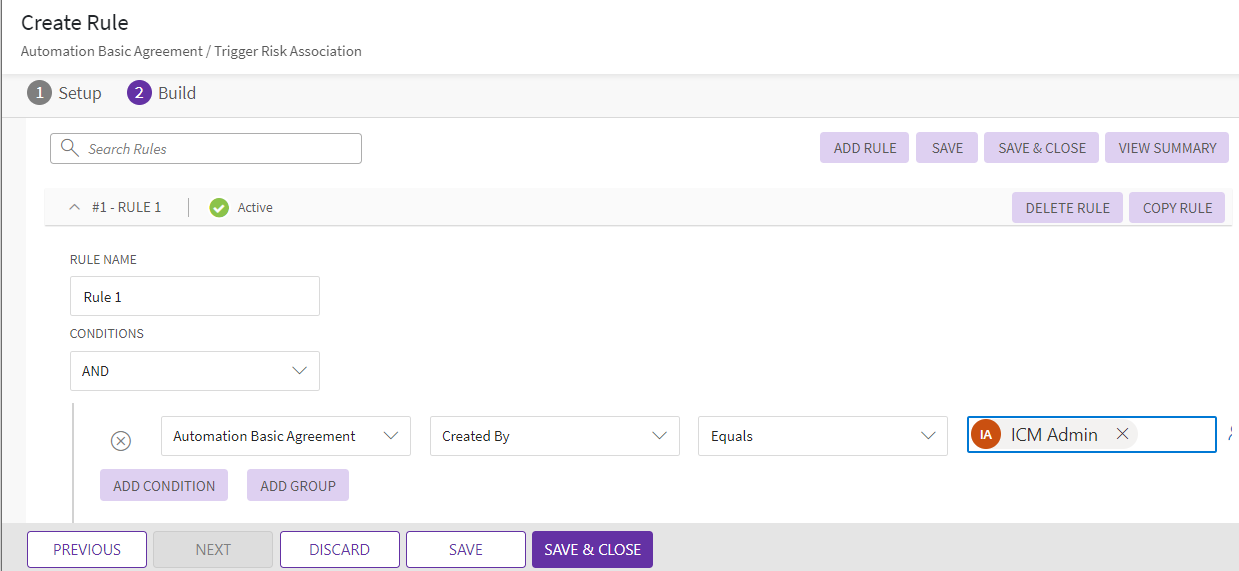This screenshot has width=1239, height=571.
Task: Open the Created By attribute dropdown
Action: (554, 436)
